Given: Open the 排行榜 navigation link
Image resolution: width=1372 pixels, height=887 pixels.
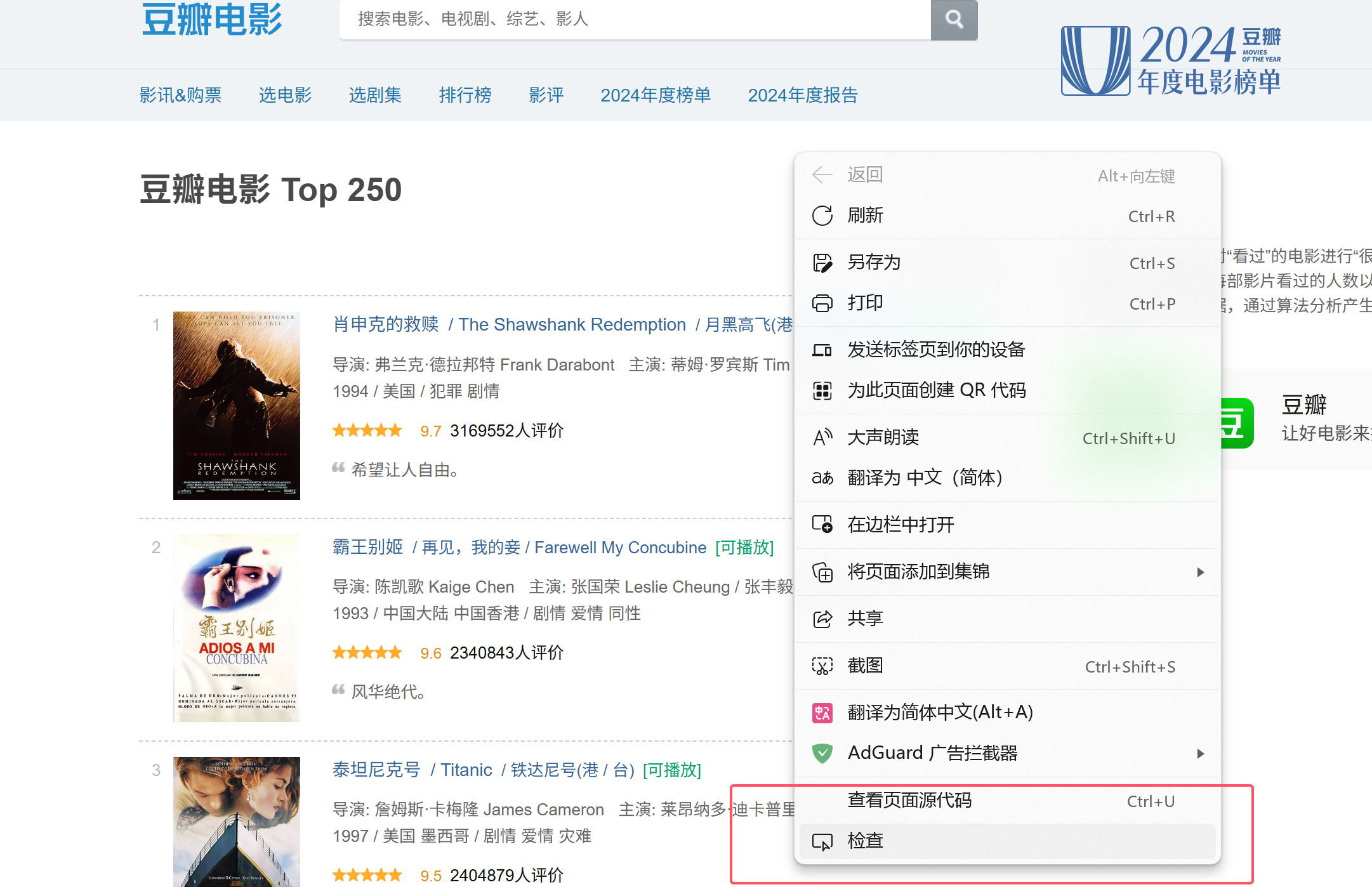Looking at the screenshot, I should click(465, 95).
